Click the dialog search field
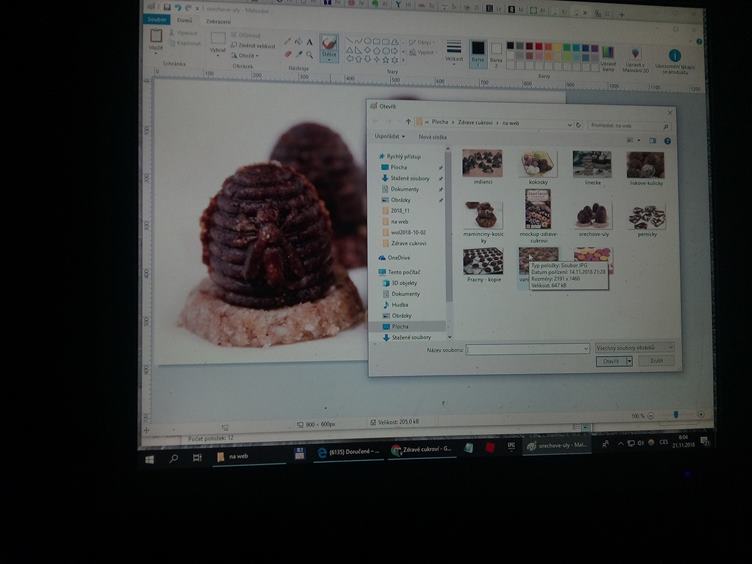Screen dimensions: 752x564 coord(628,126)
